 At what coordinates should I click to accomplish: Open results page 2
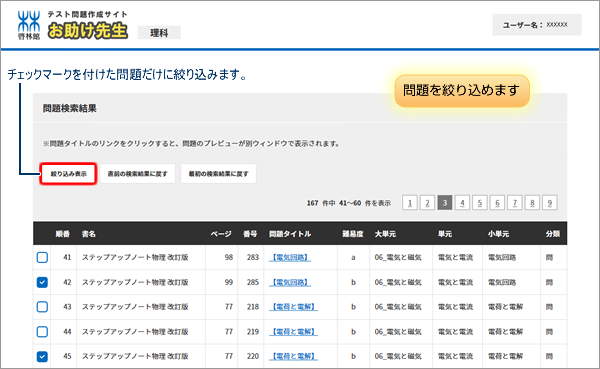click(x=427, y=202)
